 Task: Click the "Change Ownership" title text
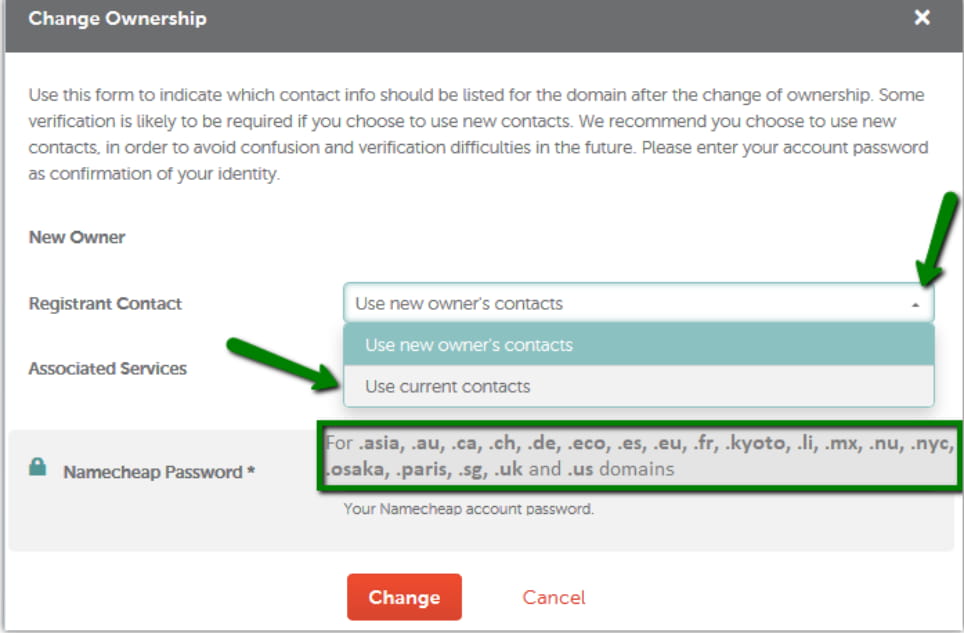pyautogui.click(x=116, y=18)
